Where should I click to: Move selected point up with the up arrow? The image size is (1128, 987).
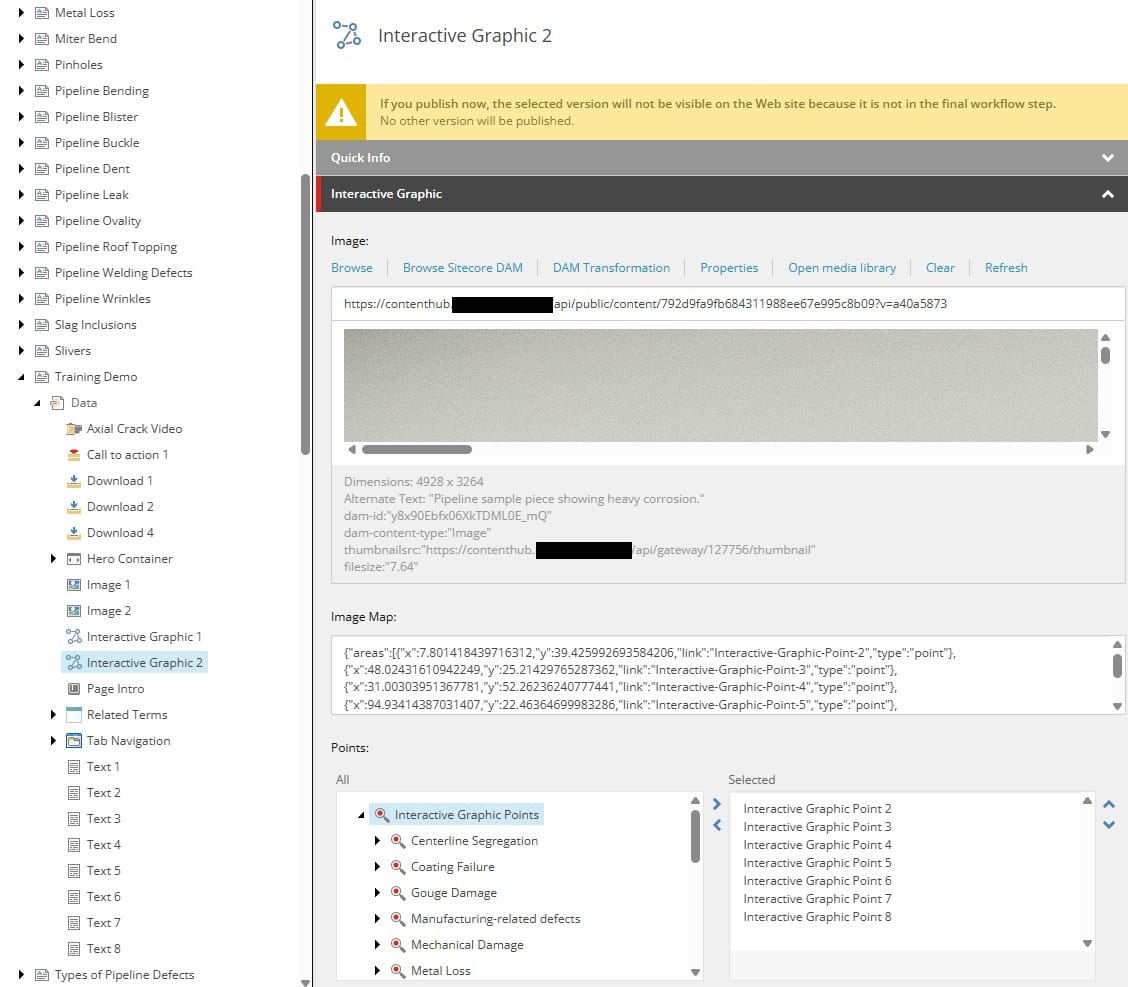point(1108,804)
